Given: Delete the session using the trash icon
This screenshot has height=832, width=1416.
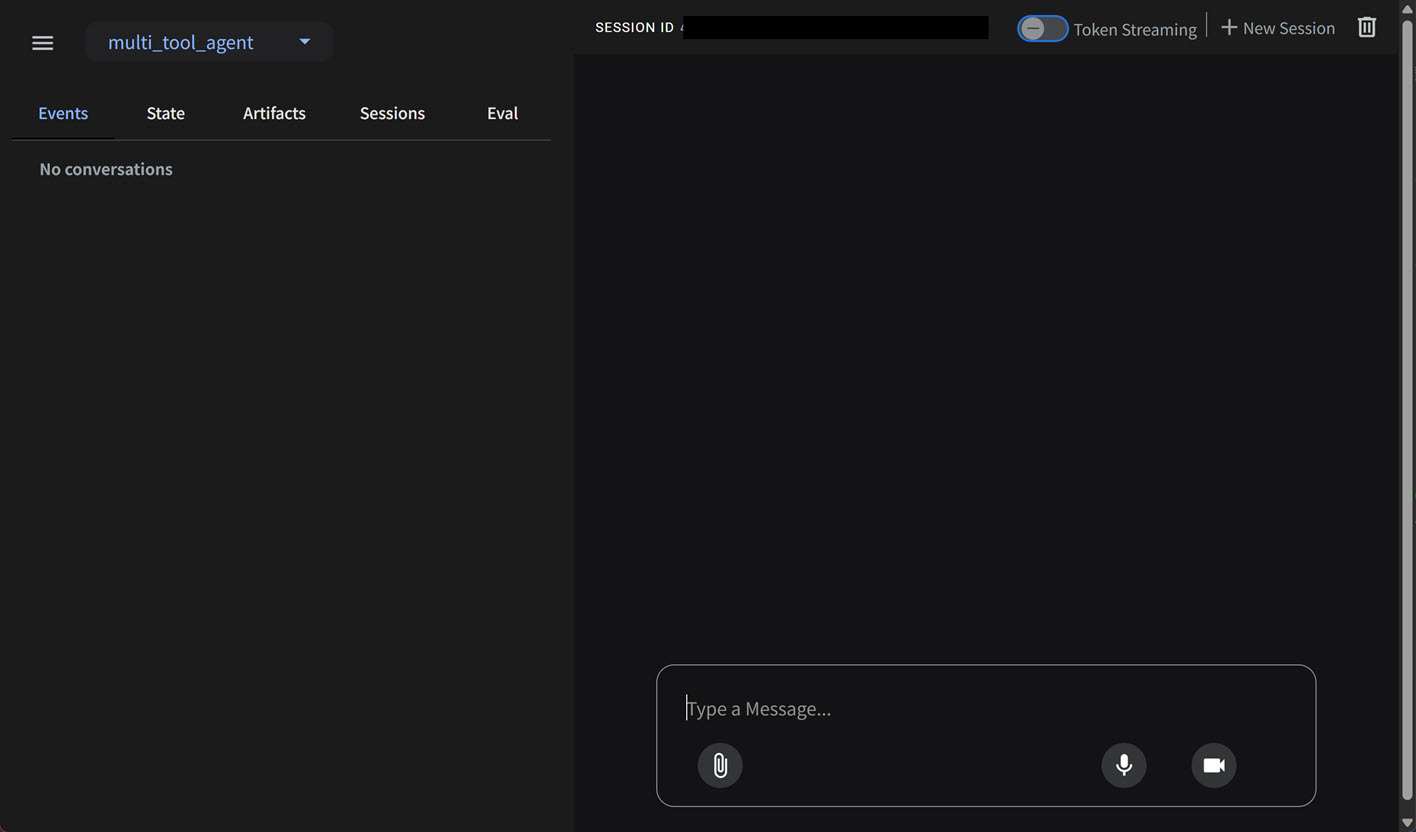Looking at the screenshot, I should [1366, 27].
